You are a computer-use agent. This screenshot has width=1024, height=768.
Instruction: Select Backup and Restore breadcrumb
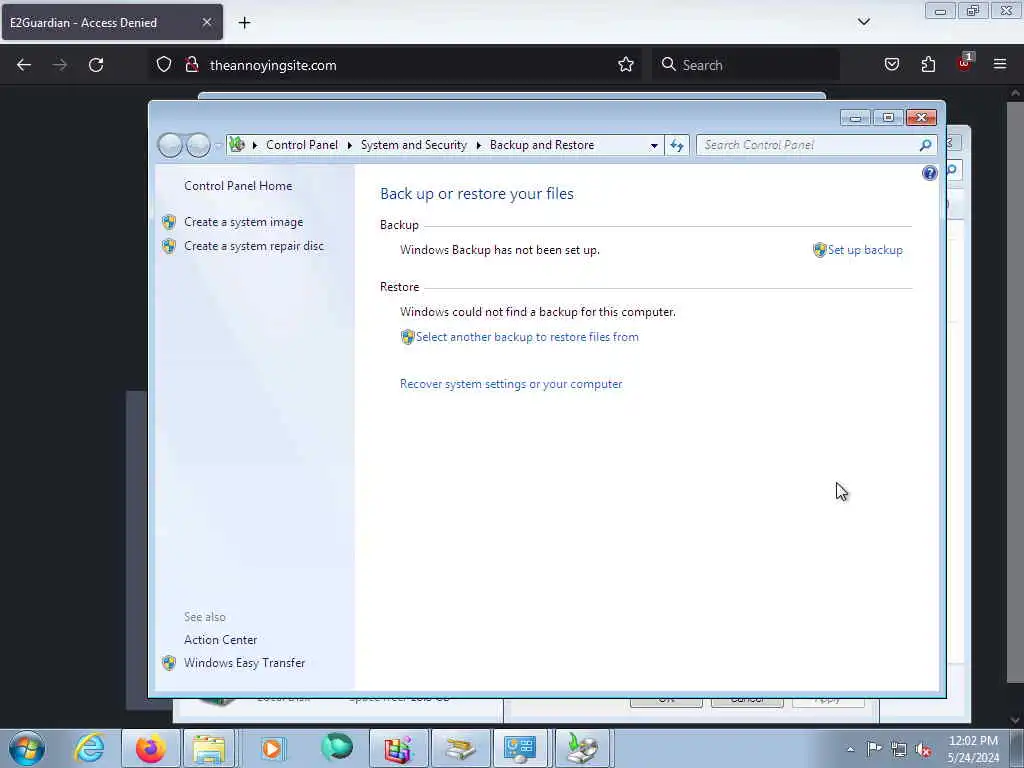point(541,145)
